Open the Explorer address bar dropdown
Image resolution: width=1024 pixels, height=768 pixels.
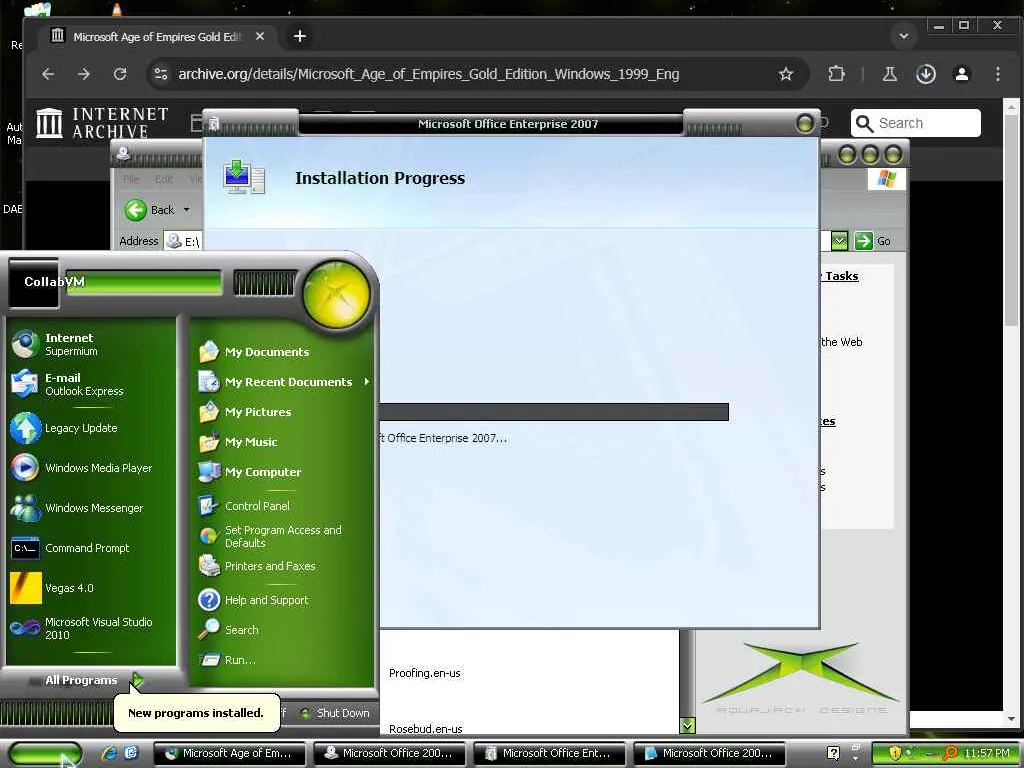[x=839, y=241]
